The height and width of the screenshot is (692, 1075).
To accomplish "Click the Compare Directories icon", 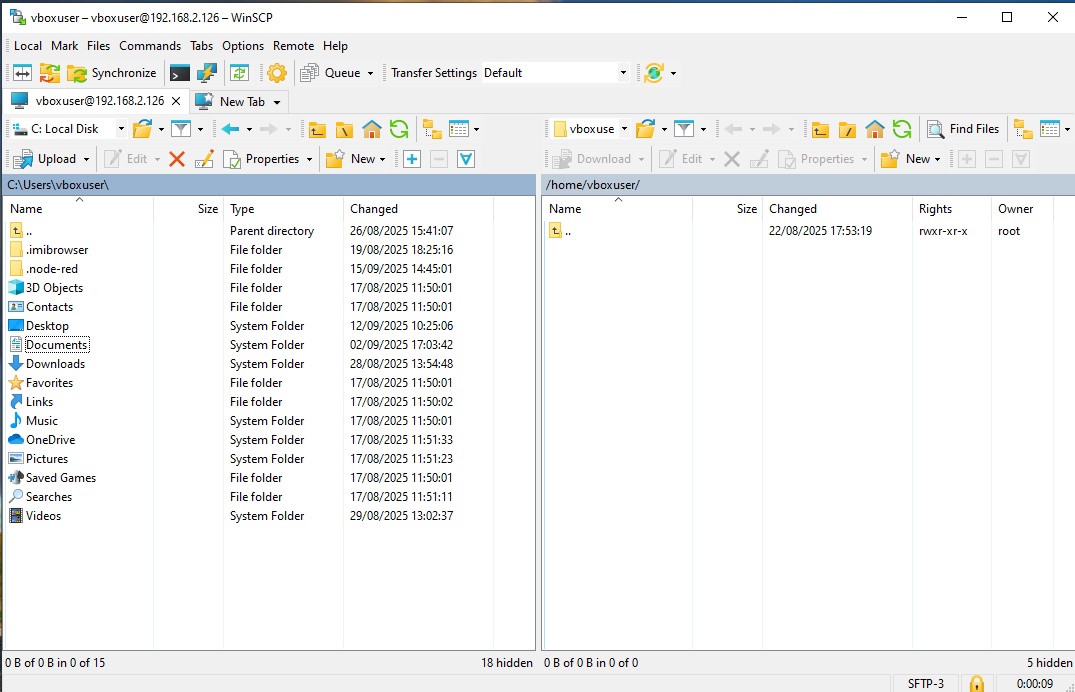I will click(x=22, y=73).
